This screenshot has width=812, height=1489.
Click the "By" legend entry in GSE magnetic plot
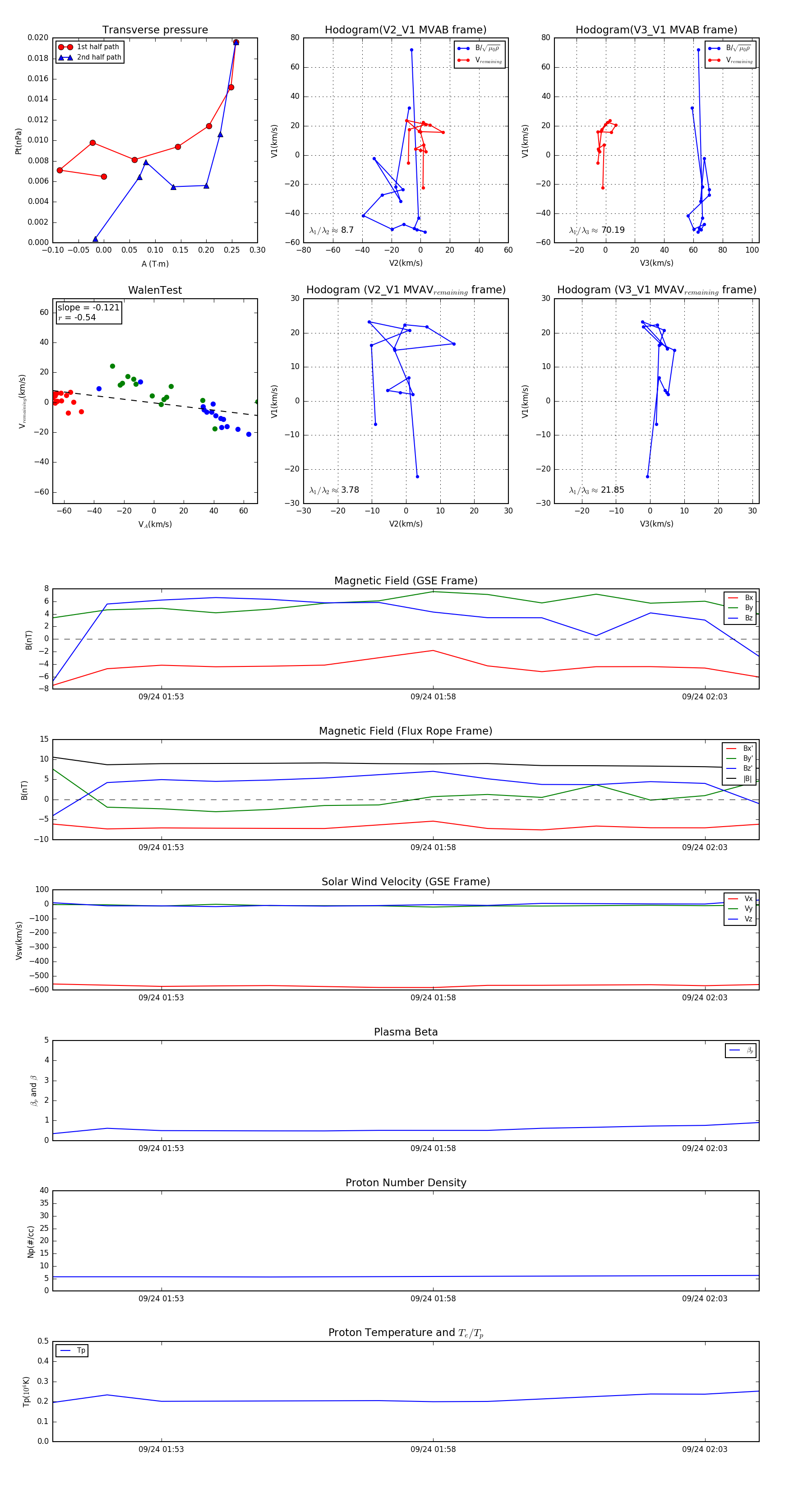point(740,607)
